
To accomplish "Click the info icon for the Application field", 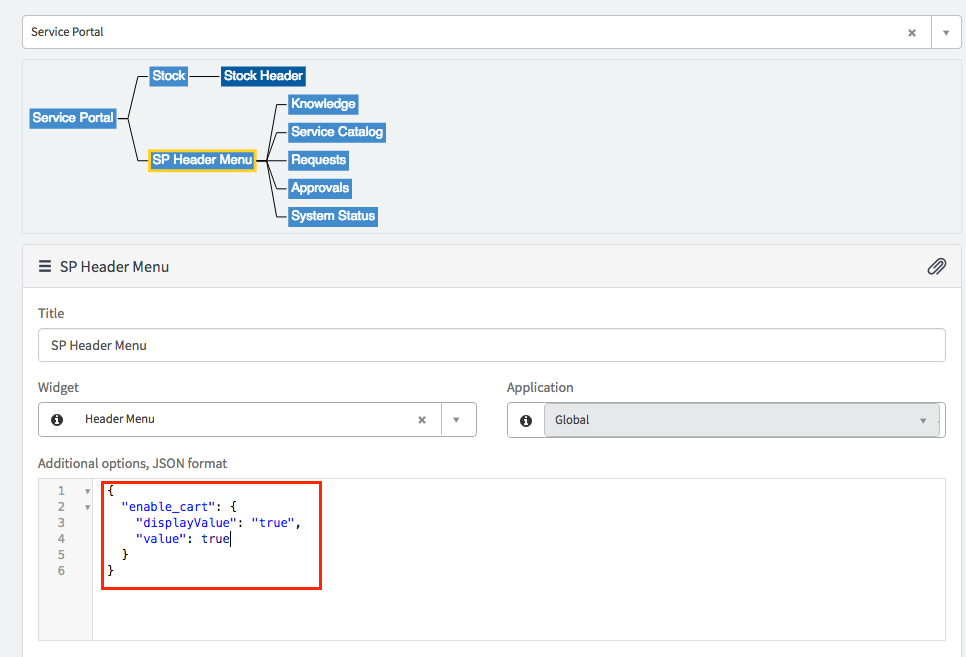I will [x=526, y=420].
